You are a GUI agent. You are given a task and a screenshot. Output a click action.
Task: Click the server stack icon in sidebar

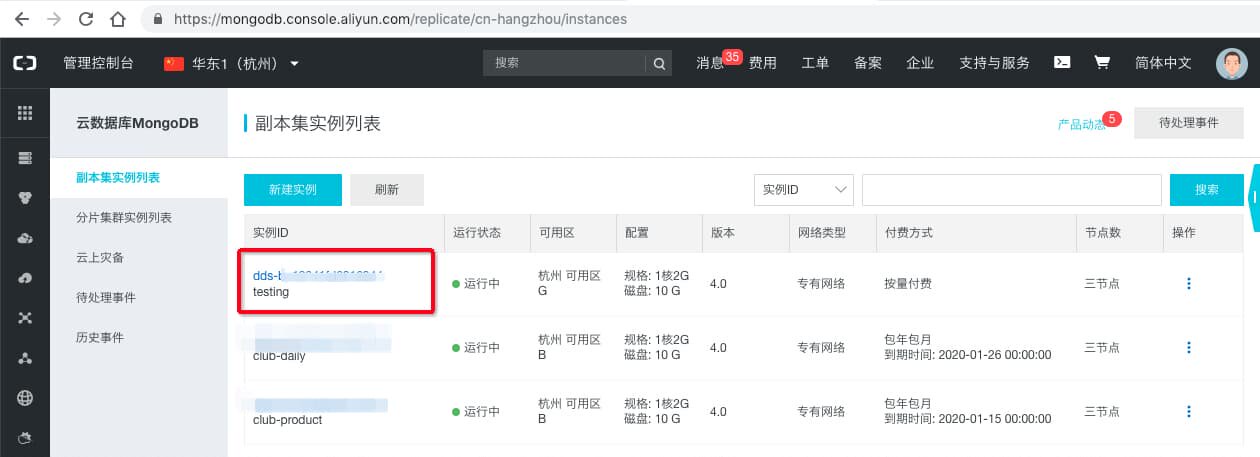point(25,158)
